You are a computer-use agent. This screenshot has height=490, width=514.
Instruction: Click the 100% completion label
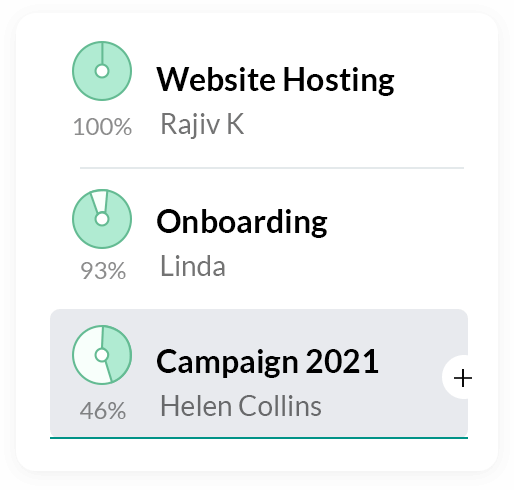103,127
